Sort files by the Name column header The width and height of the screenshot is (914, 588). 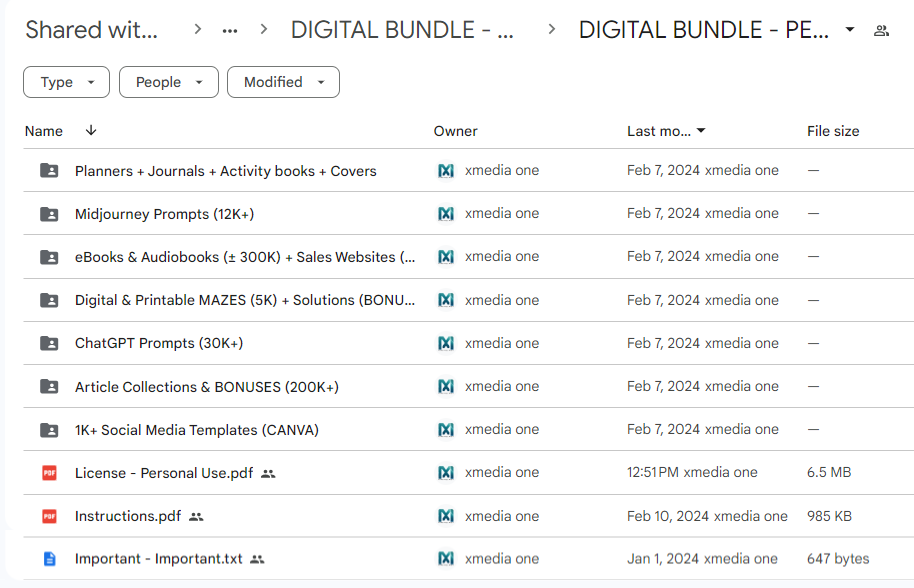44,131
